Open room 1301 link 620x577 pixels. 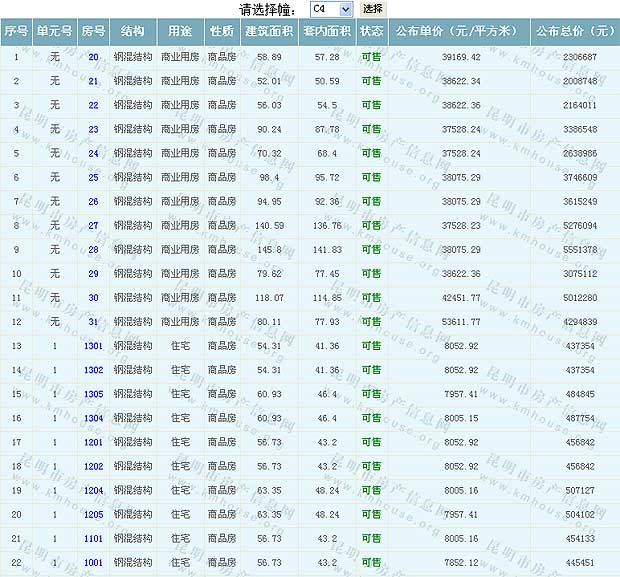[x=93, y=345]
